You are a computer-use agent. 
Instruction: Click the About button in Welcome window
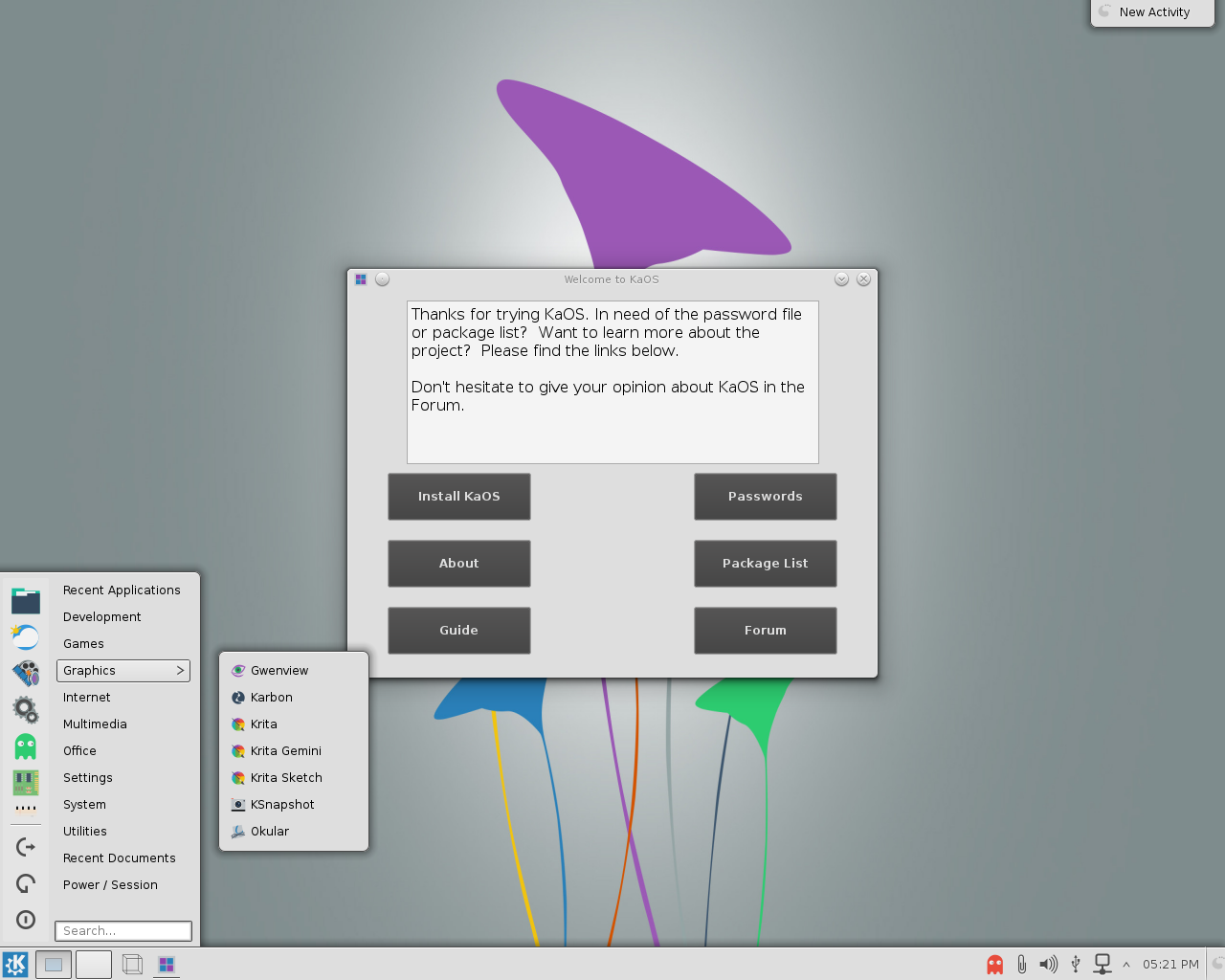459,564
